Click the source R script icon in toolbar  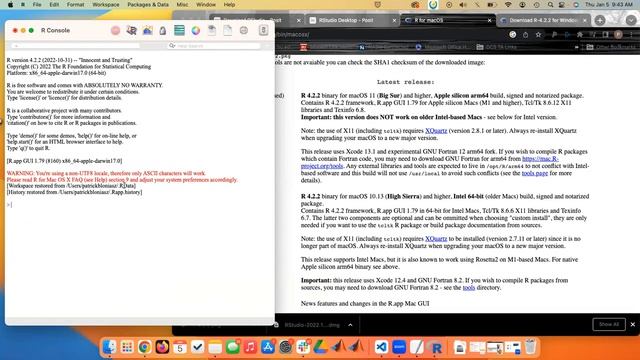[x=131, y=30]
